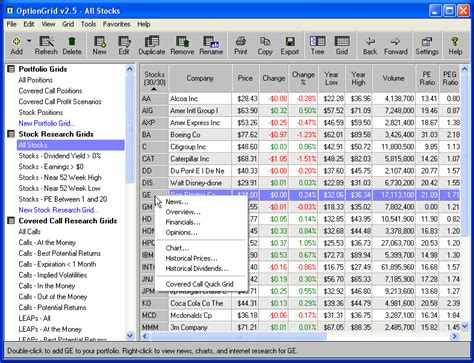This screenshot has width=474, height=363.
Task: Select the Boeing Co company cell
Action: (200, 135)
